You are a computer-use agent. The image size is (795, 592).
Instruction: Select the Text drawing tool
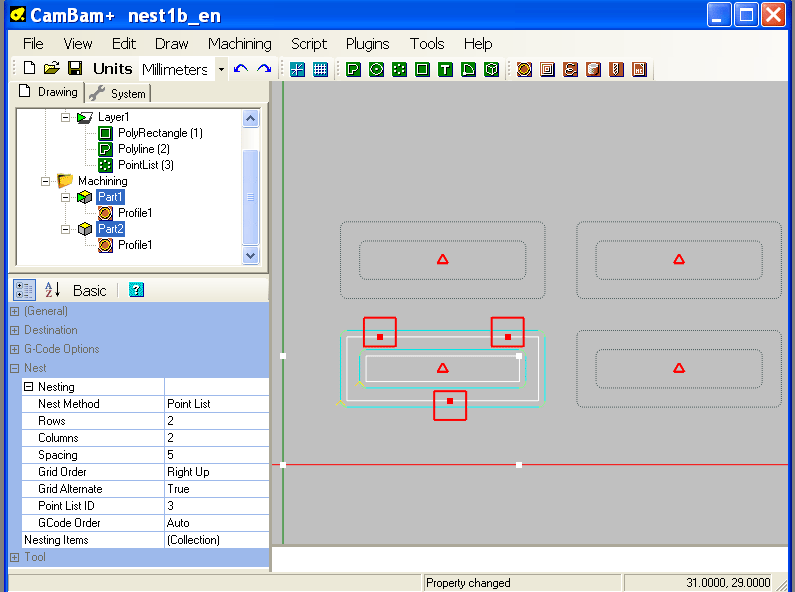pyautogui.click(x=445, y=70)
